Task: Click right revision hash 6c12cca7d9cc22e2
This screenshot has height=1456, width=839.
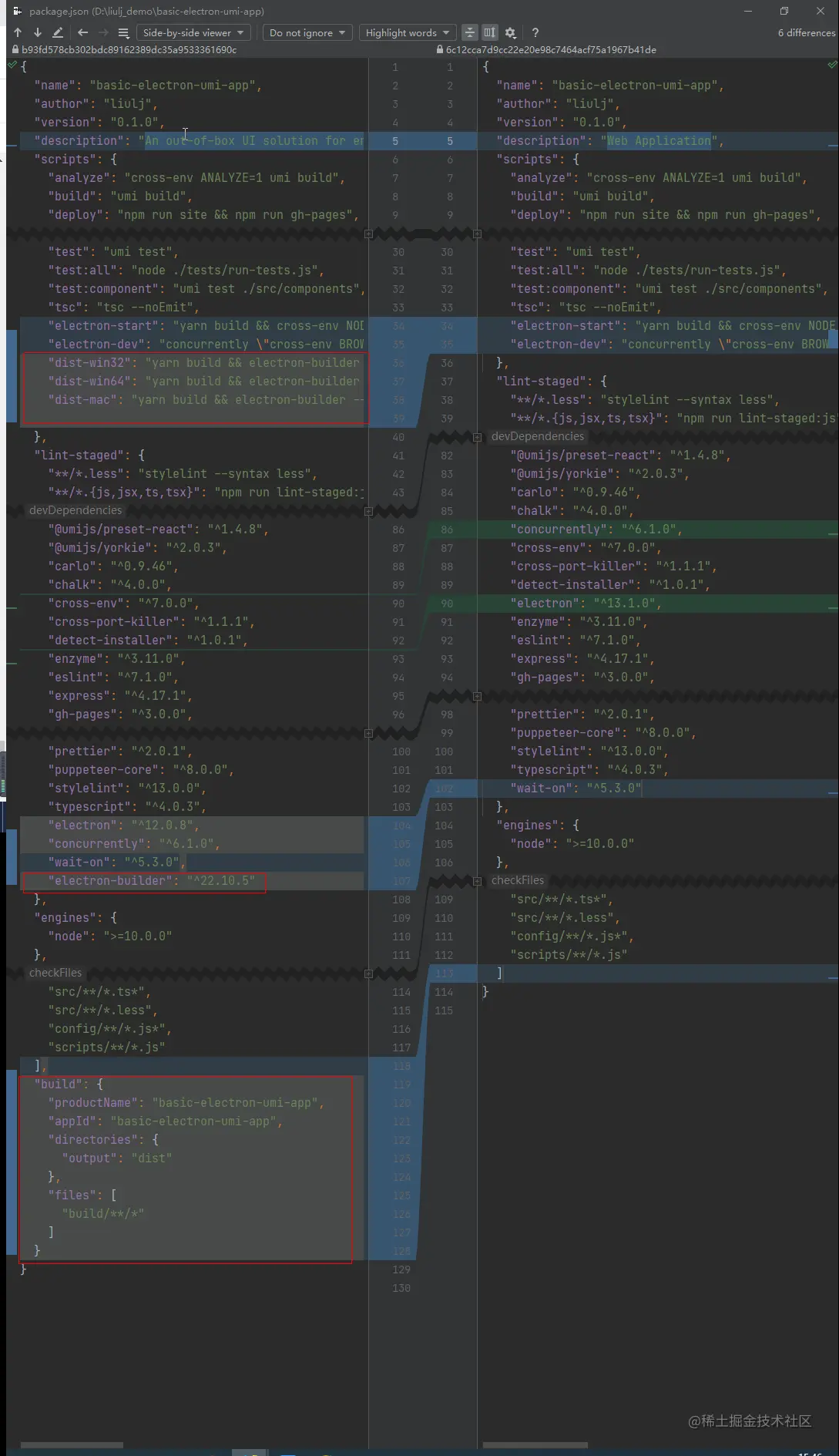Action: coord(551,49)
